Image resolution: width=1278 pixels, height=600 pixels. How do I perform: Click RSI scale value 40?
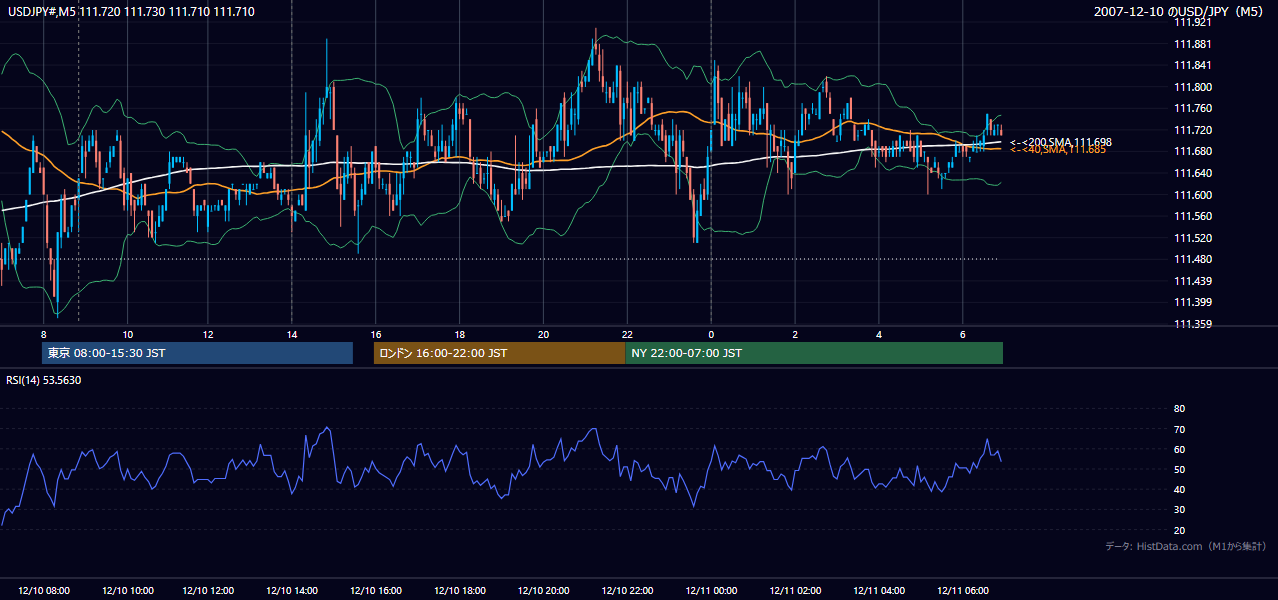1179,489
